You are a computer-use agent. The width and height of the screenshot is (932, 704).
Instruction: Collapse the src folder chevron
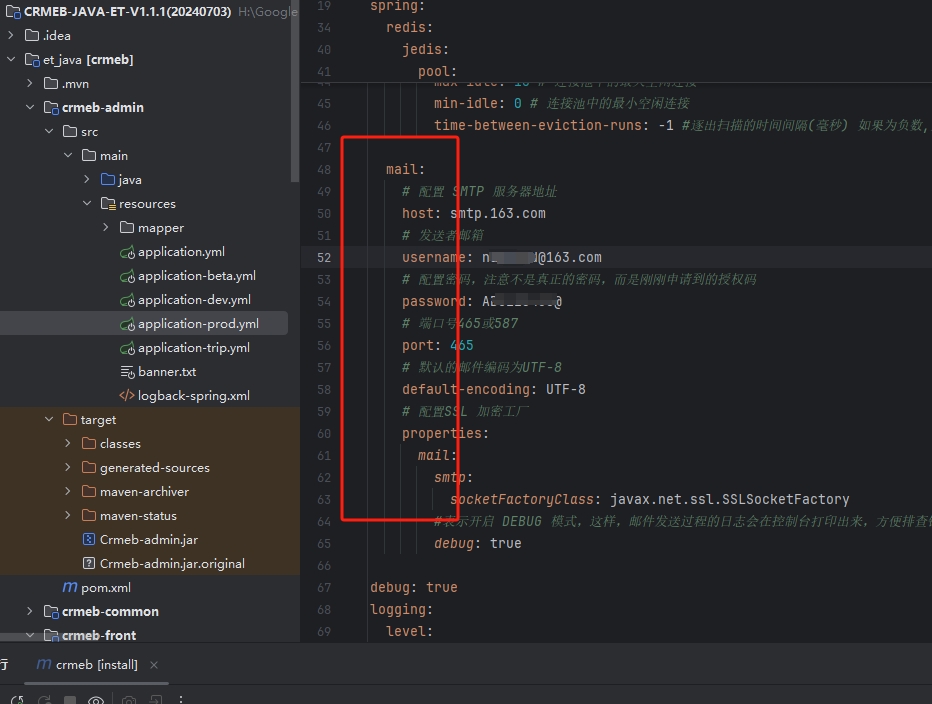click(49, 131)
